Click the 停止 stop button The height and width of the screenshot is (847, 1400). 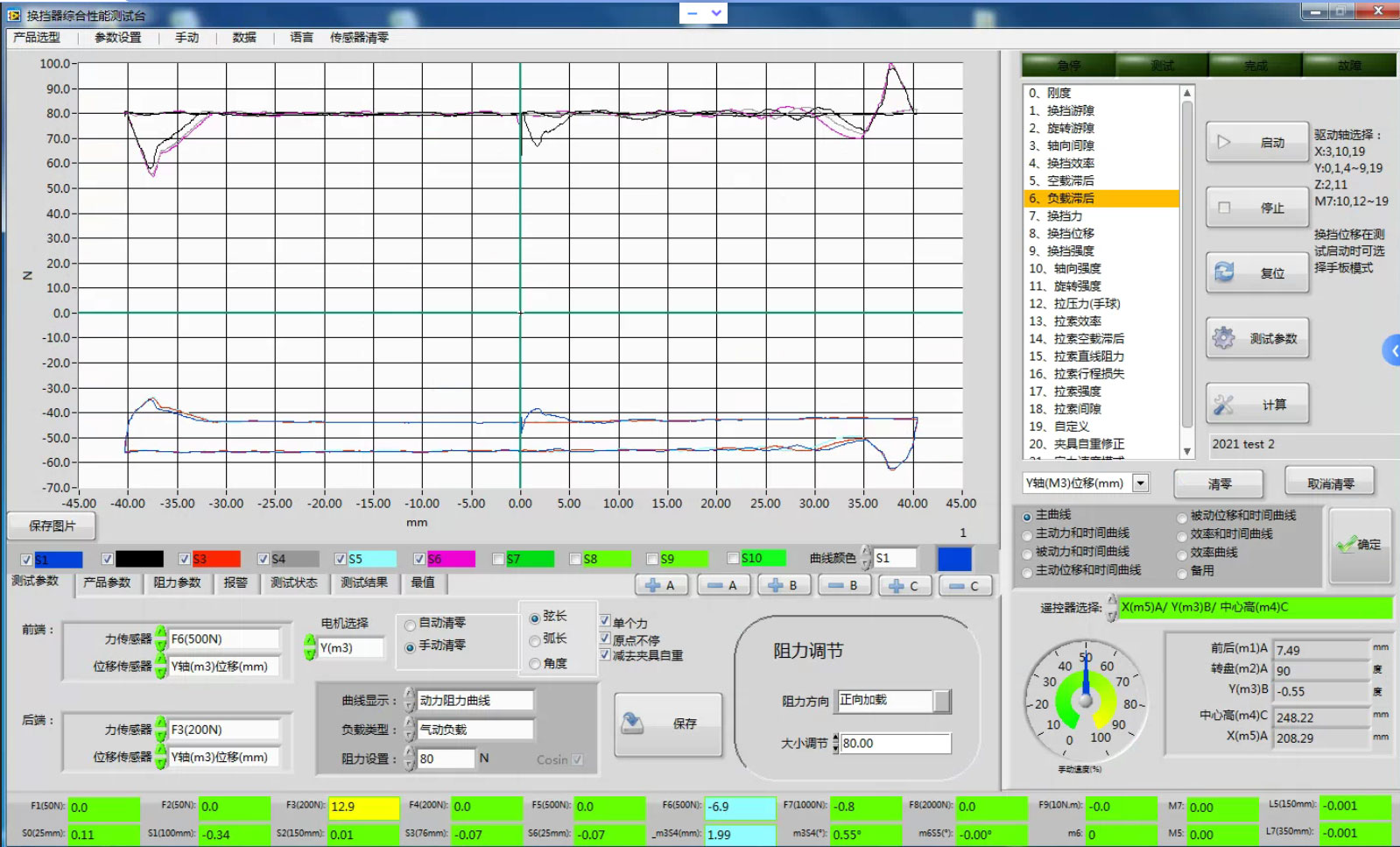(1257, 208)
